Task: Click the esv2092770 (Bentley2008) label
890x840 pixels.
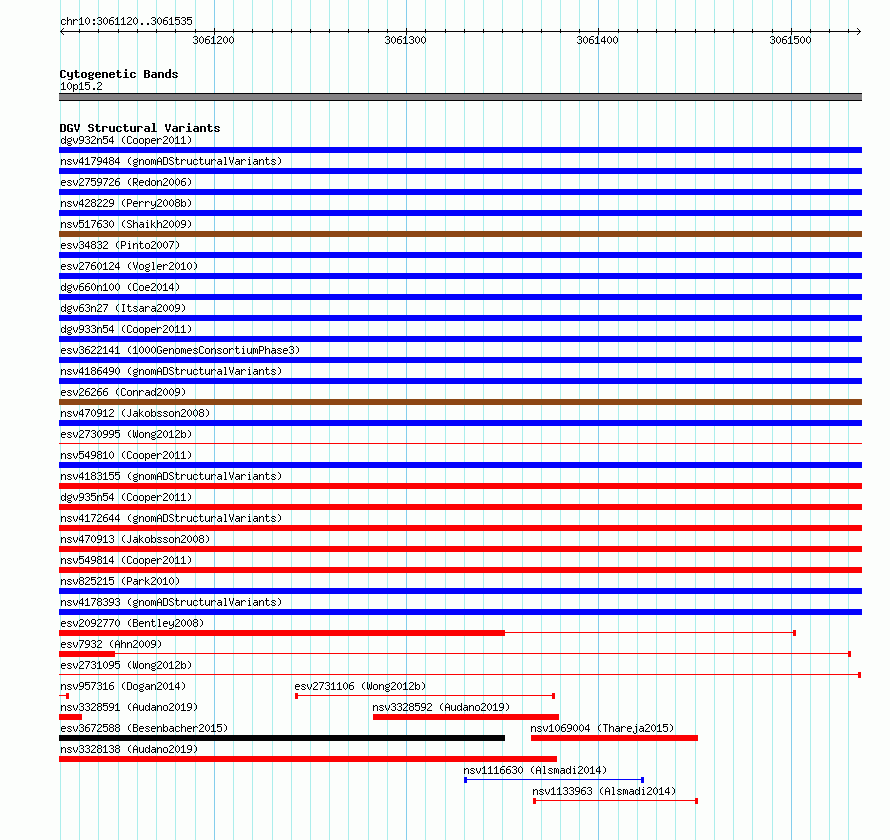Action: point(132,623)
